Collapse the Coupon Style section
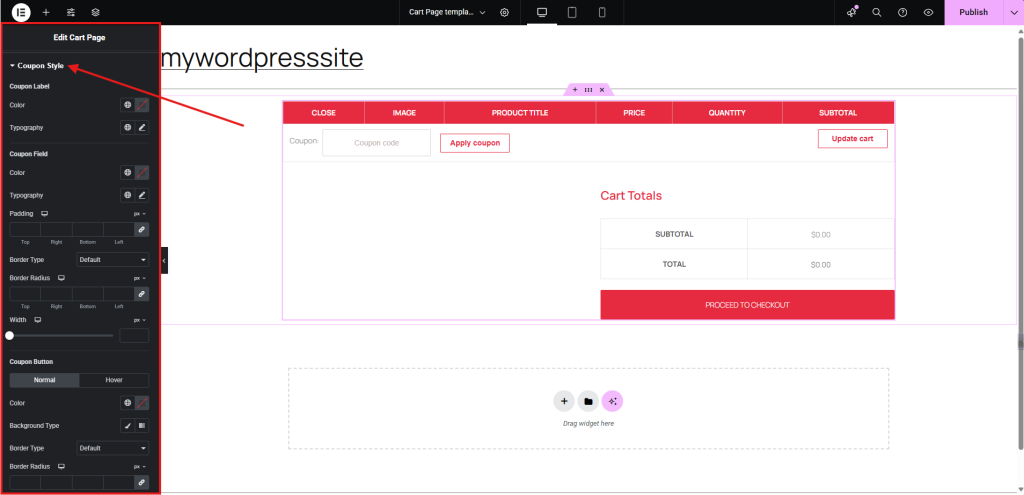This screenshot has height=495, width=1024. pos(37,66)
